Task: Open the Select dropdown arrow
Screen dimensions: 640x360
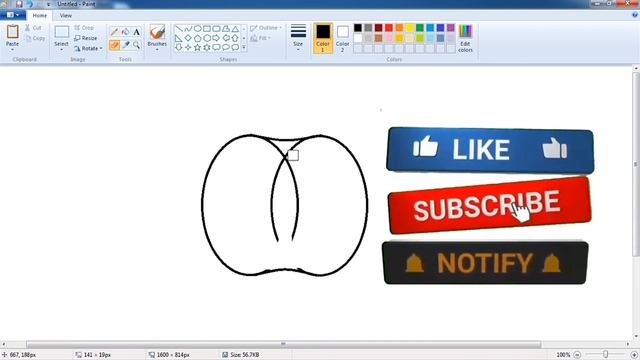Action: [x=61, y=49]
